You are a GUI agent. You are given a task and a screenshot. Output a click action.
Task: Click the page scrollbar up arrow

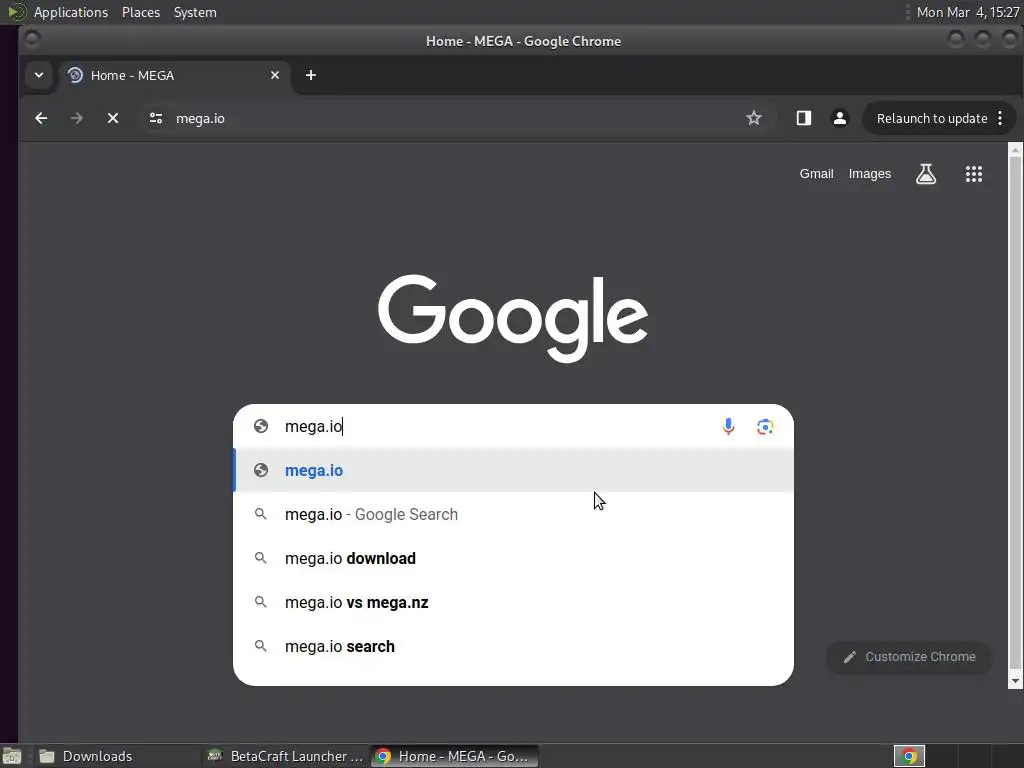(x=1015, y=150)
